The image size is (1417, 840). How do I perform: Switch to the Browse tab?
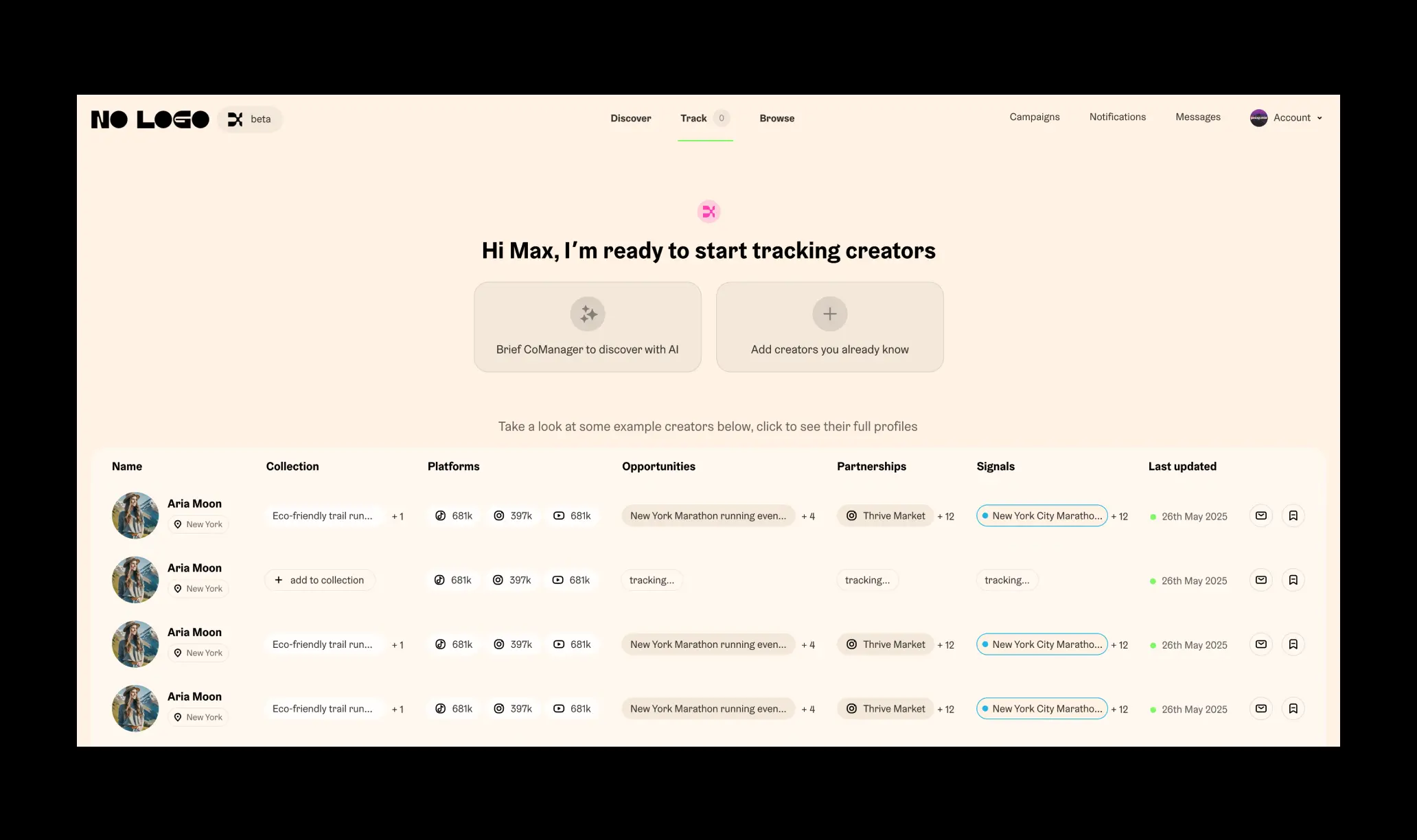point(776,118)
